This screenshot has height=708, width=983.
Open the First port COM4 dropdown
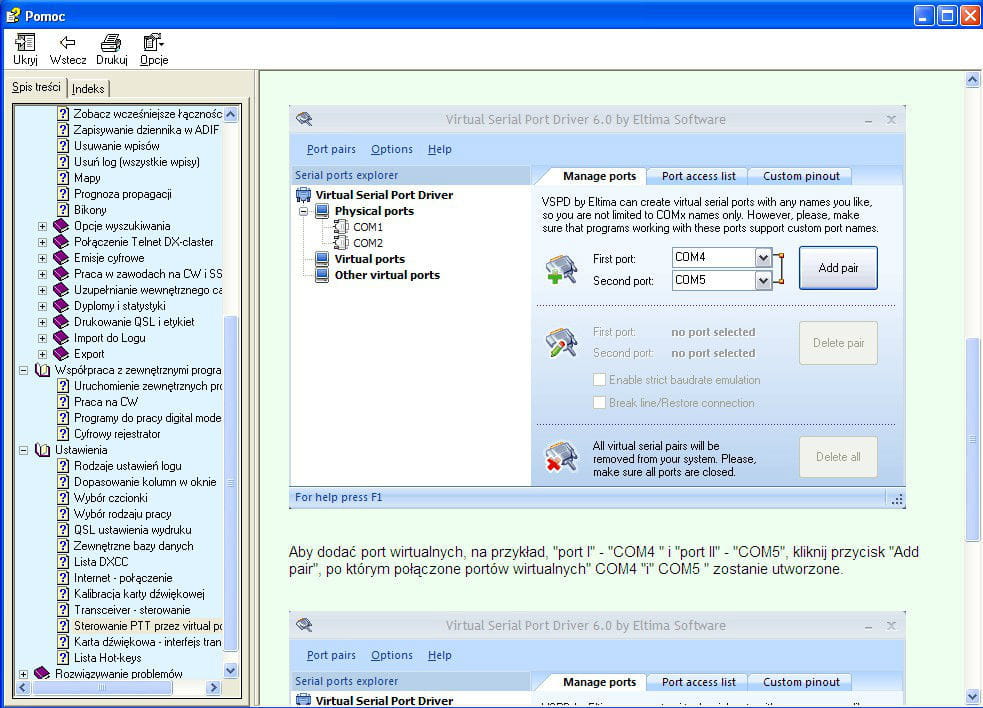coord(763,258)
